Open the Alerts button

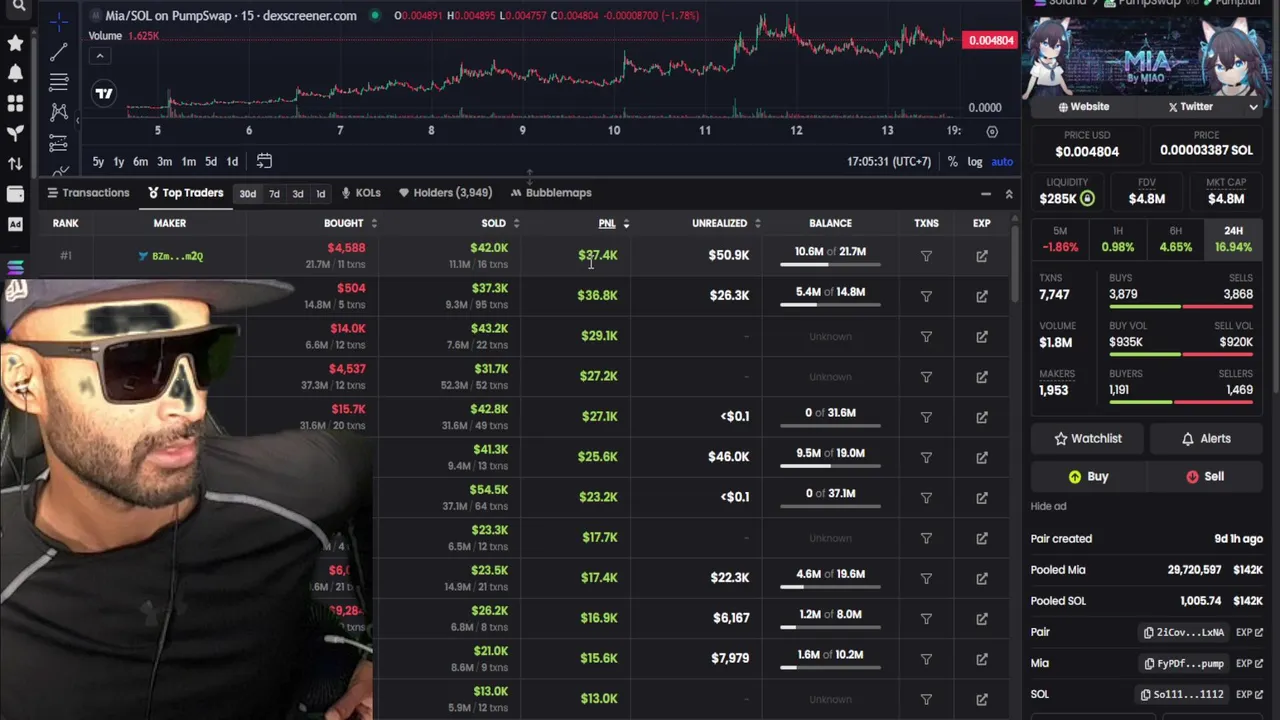point(1206,439)
